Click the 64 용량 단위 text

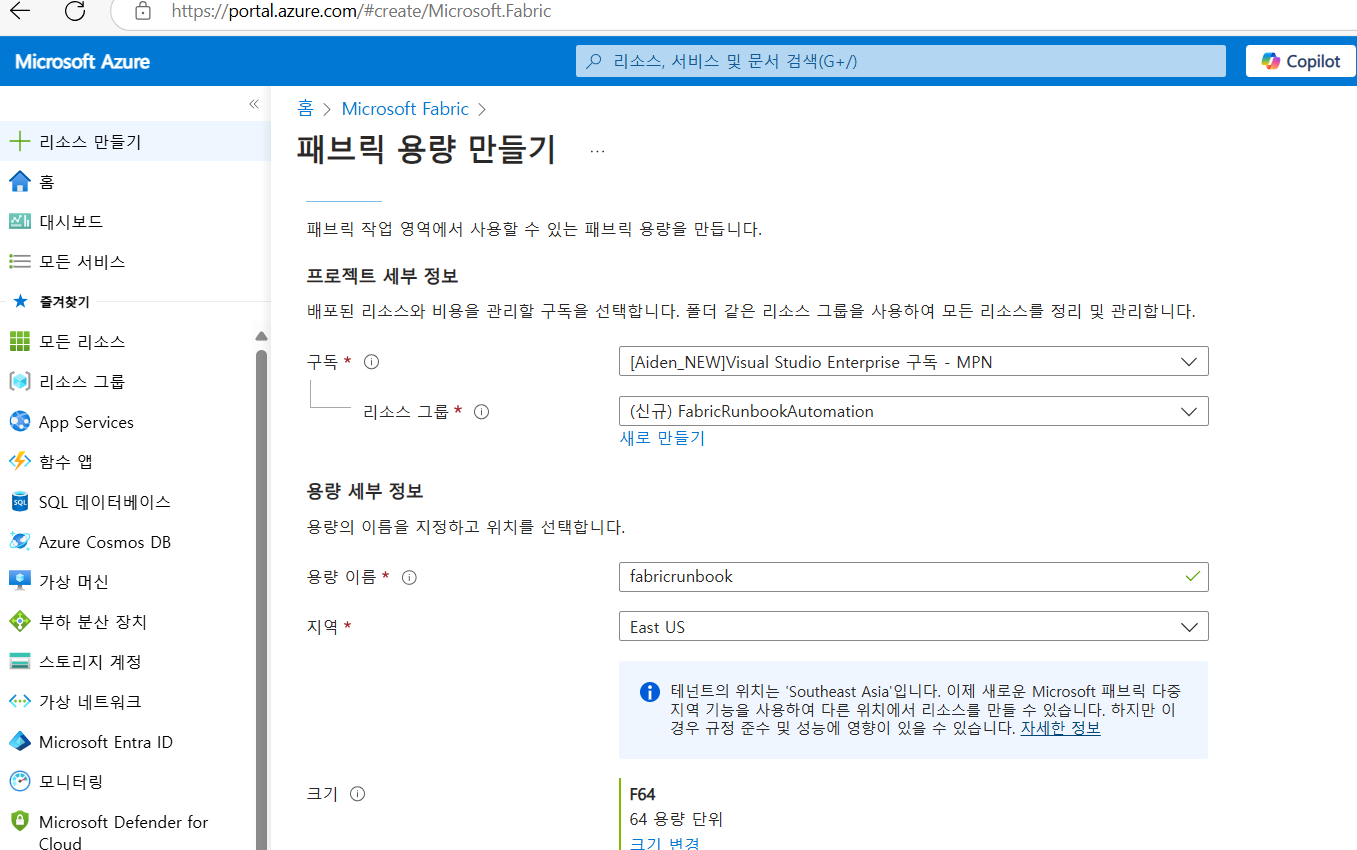point(676,819)
